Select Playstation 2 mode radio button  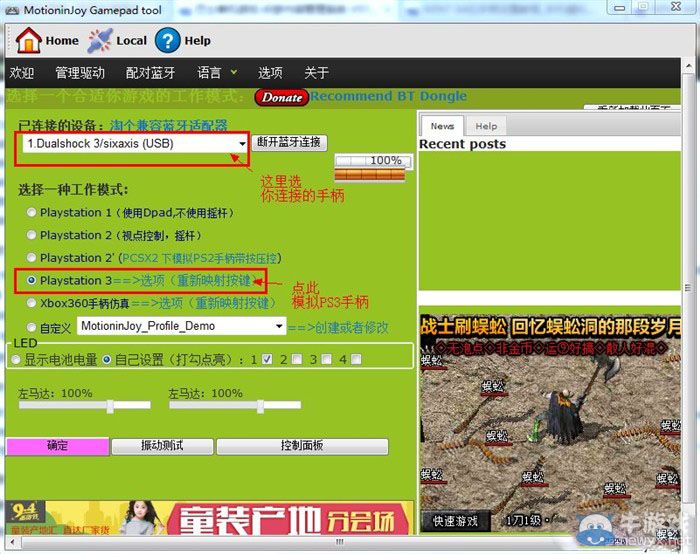[x=31, y=235]
